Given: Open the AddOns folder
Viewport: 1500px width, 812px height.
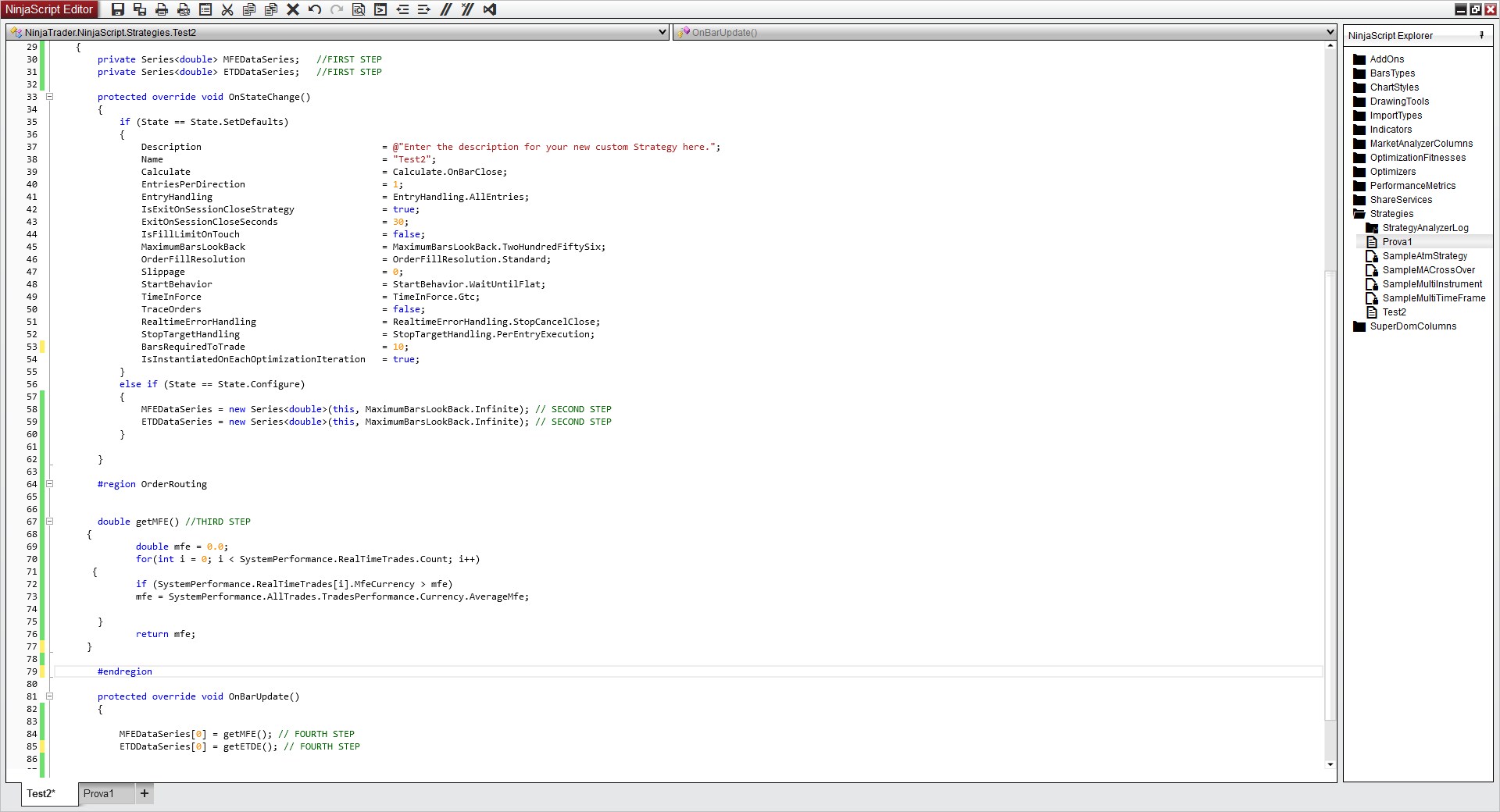Looking at the screenshot, I should tap(1387, 59).
